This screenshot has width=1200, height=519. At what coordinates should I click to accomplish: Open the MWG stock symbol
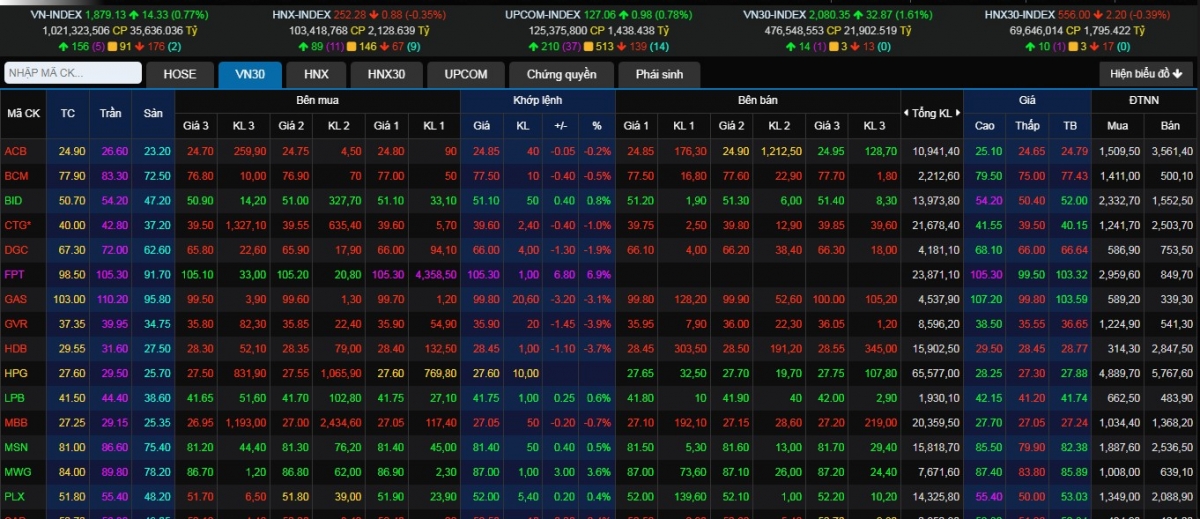tap(18, 471)
